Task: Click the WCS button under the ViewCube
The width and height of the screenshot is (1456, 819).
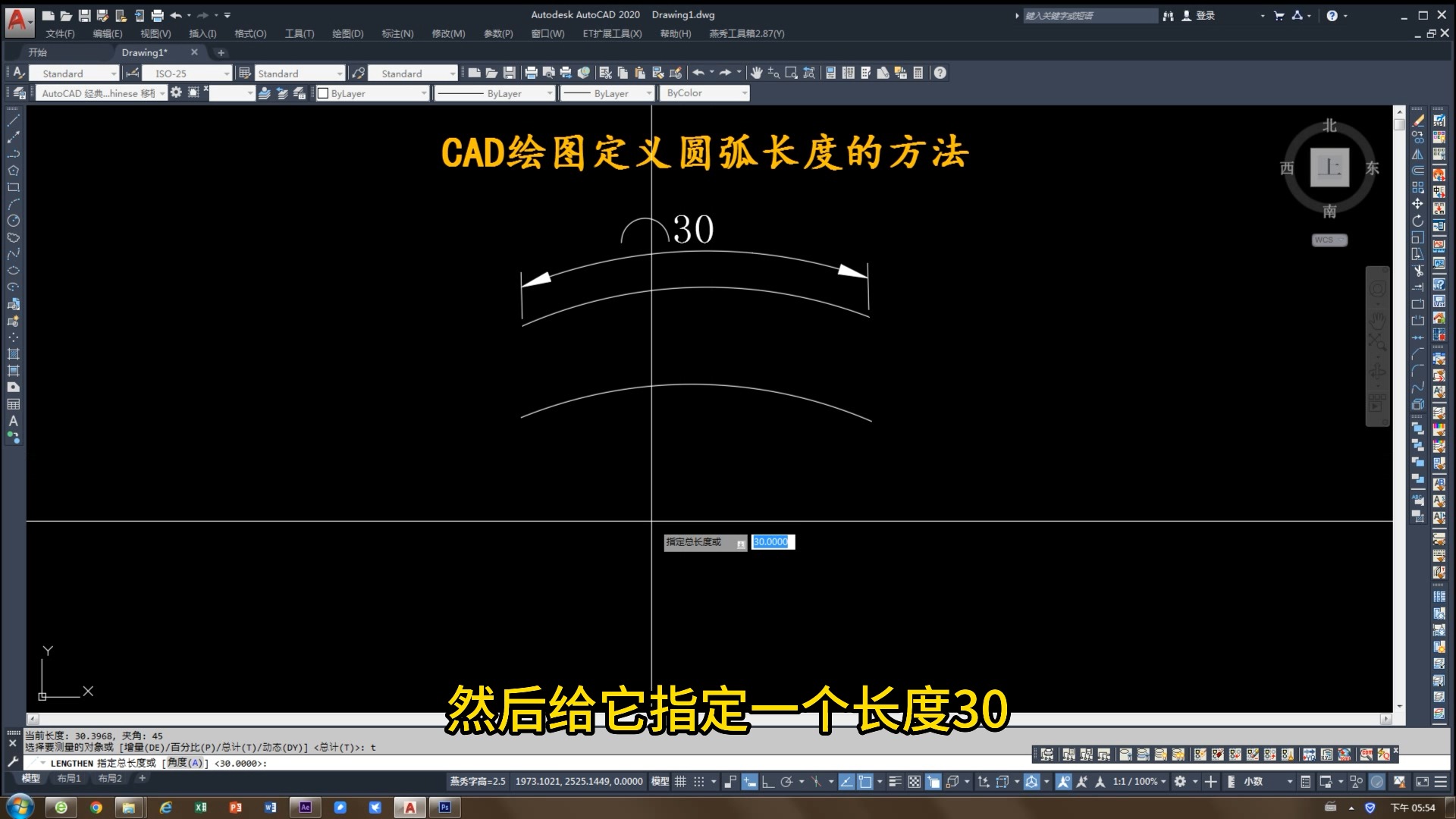Action: 1329,240
